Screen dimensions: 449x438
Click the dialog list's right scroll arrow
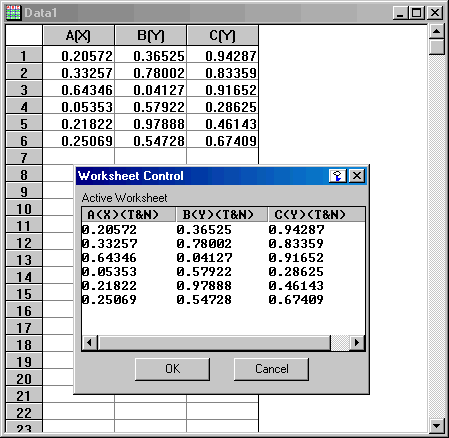coord(357,343)
